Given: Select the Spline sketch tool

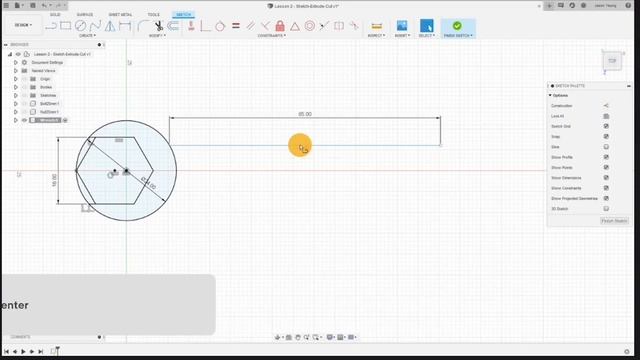Looking at the screenshot, I should (95, 26).
